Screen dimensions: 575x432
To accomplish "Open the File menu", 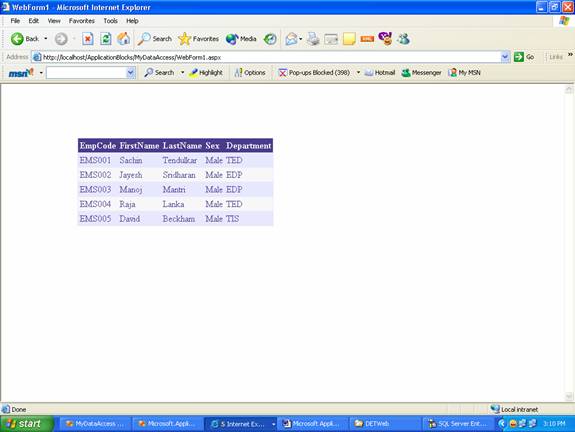I will [15, 21].
